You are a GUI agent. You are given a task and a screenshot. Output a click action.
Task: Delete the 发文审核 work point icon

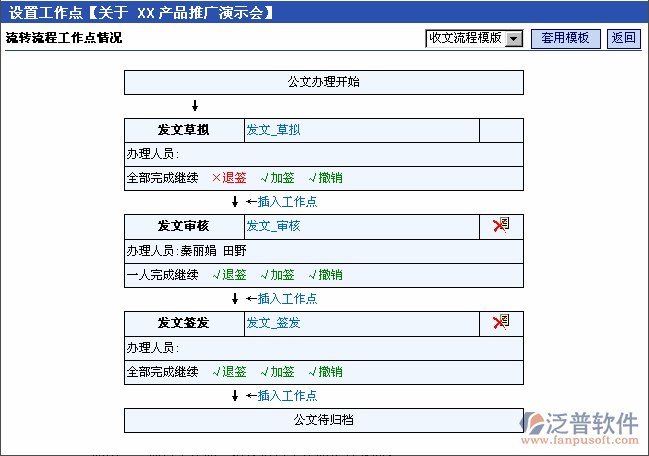click(x=501, y=226)
